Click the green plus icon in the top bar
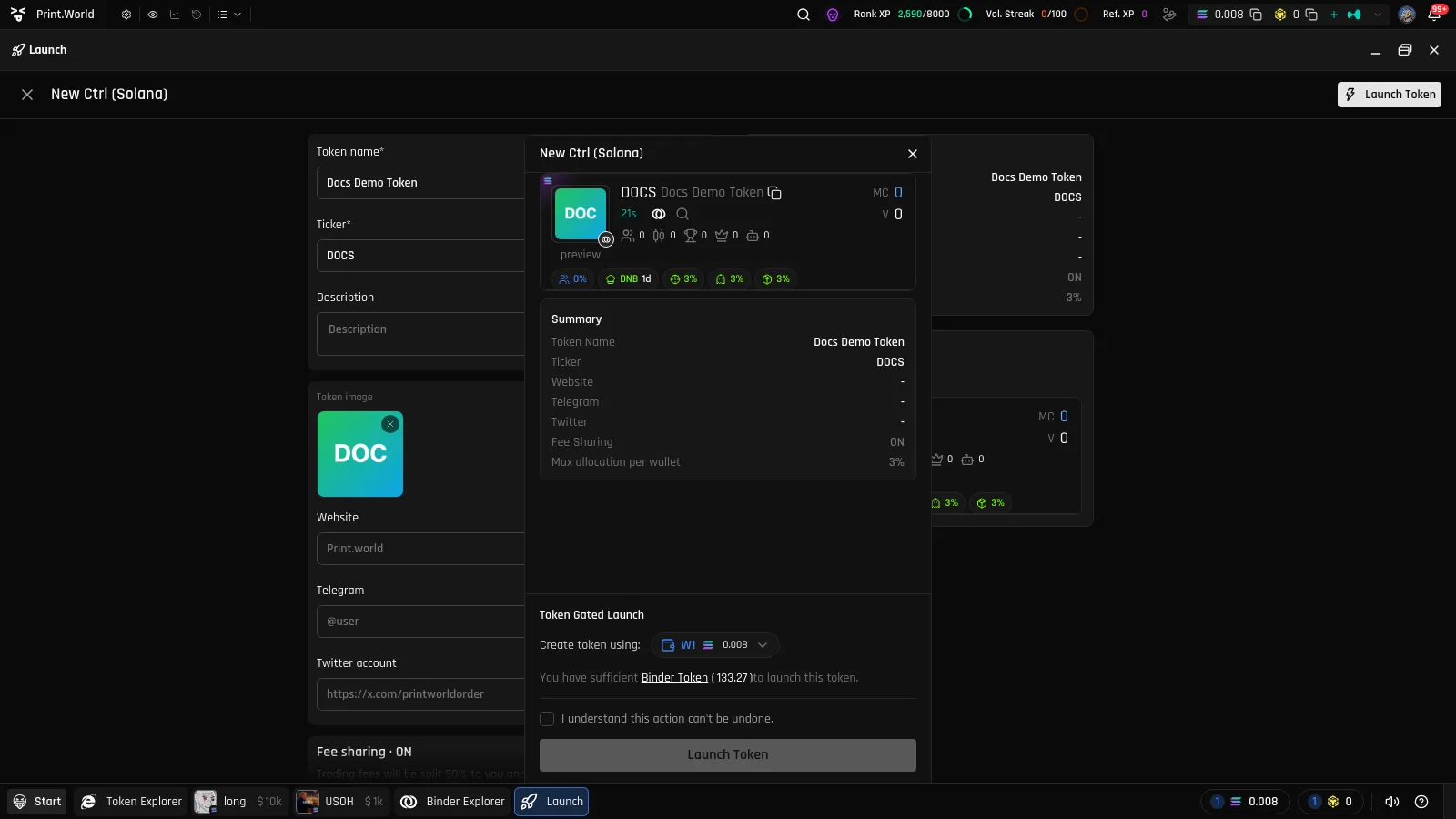The image size is (1456, 819). tap(1334, 15)
